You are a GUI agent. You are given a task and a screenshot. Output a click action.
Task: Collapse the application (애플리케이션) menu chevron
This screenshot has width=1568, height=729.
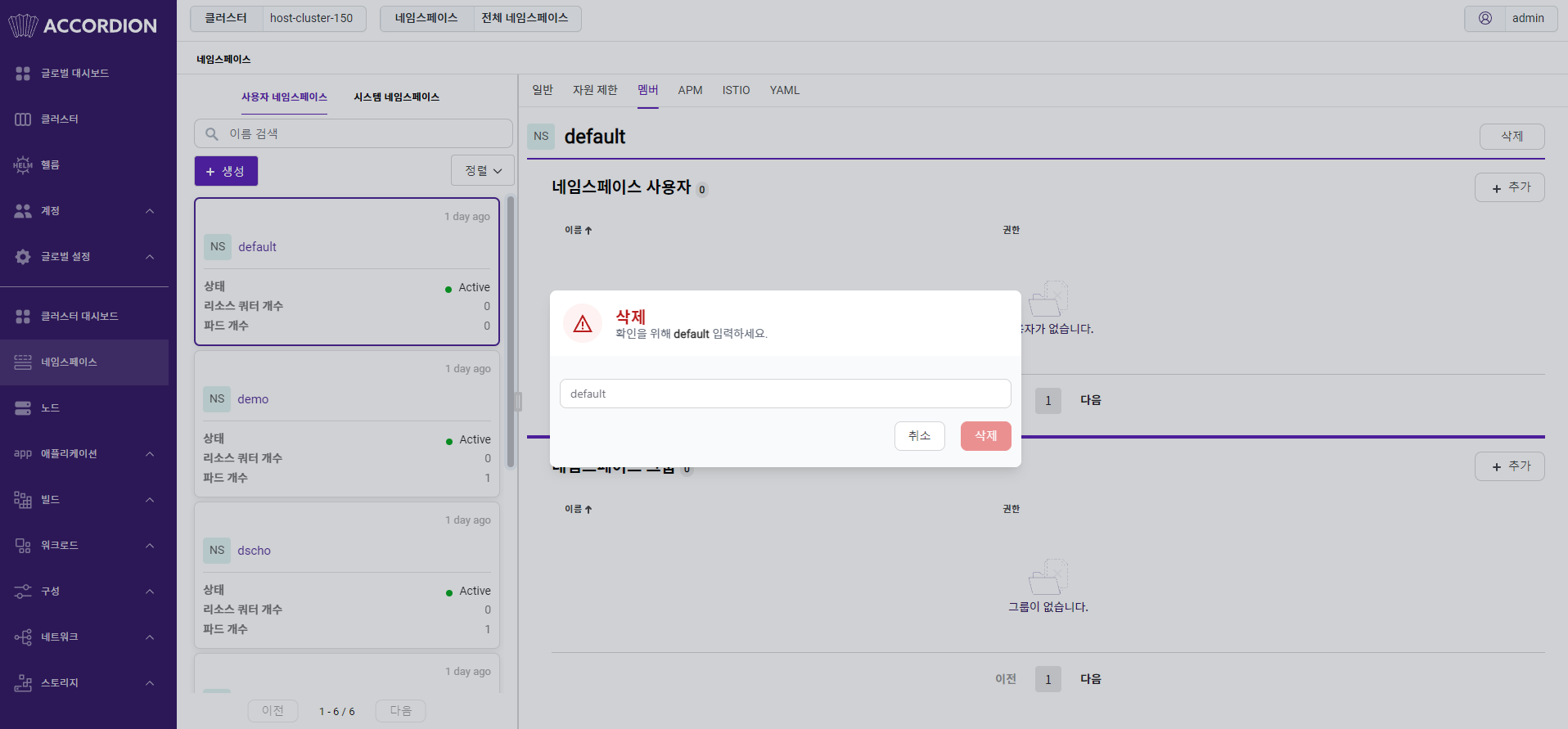150,454
